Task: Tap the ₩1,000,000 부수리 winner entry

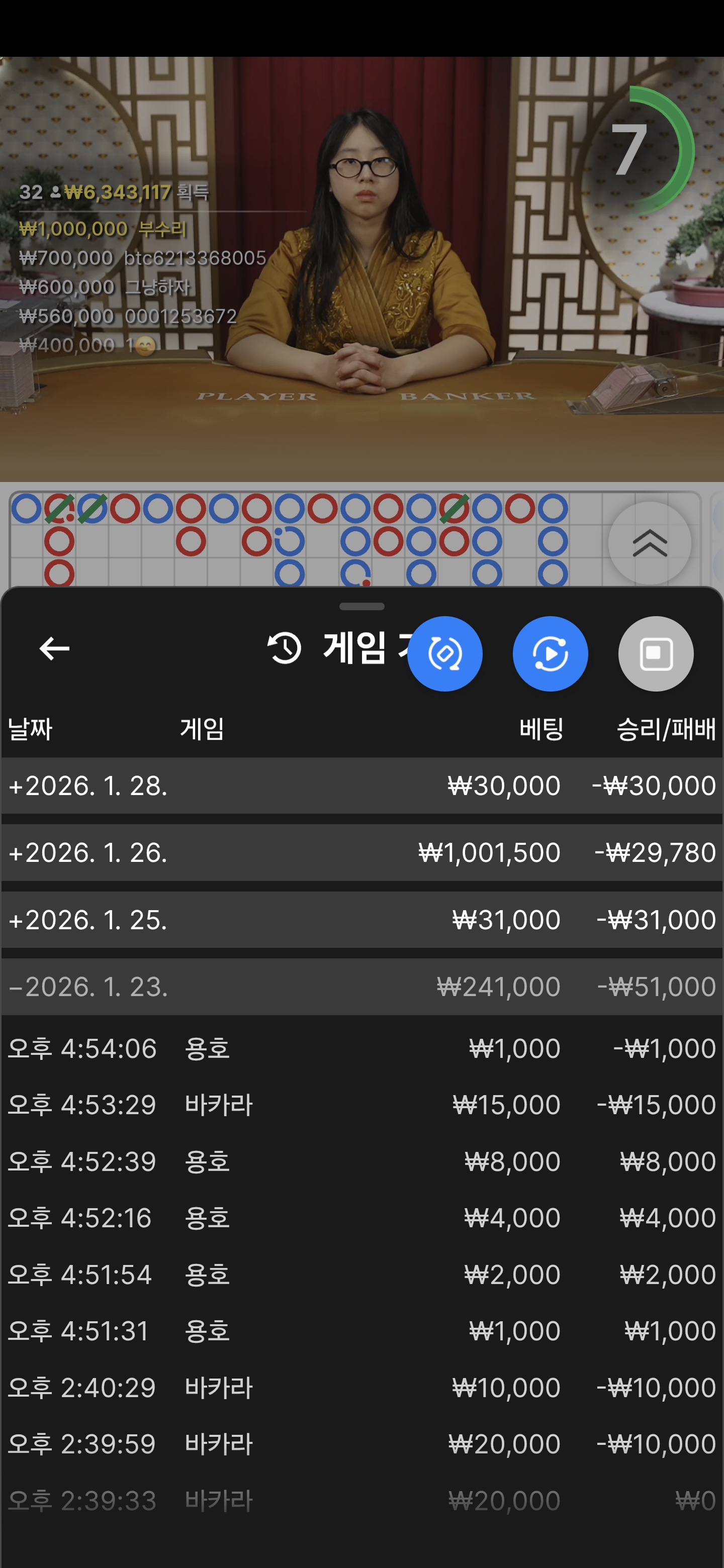Action: coord(103,229)
